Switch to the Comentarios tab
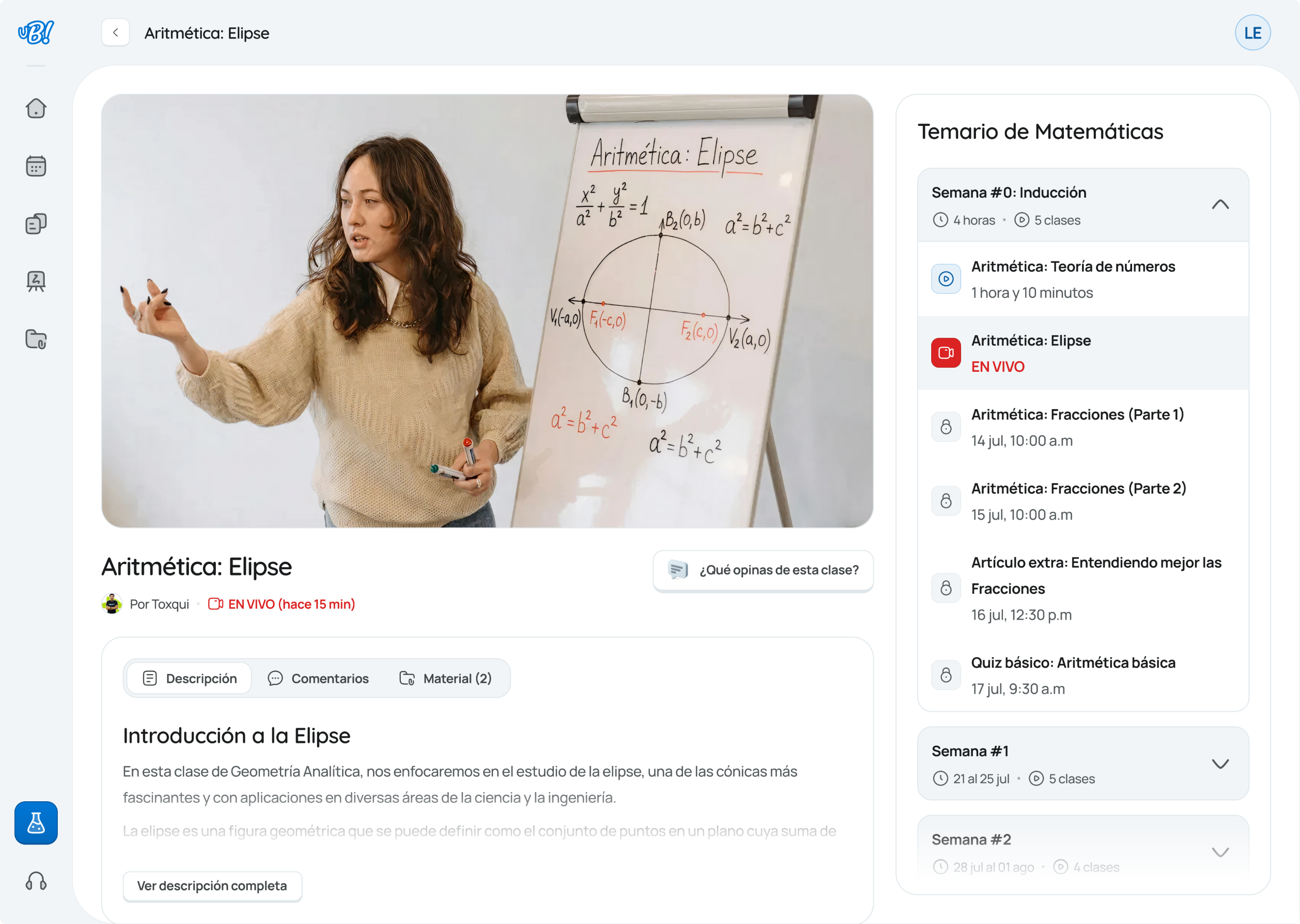Image resolution: width=1300 pixels, height=924 pixels. tap(318, 678)
